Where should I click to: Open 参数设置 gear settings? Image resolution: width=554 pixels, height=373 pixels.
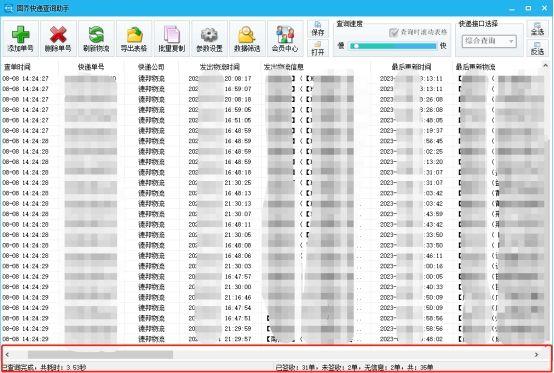tap(210, 39)
